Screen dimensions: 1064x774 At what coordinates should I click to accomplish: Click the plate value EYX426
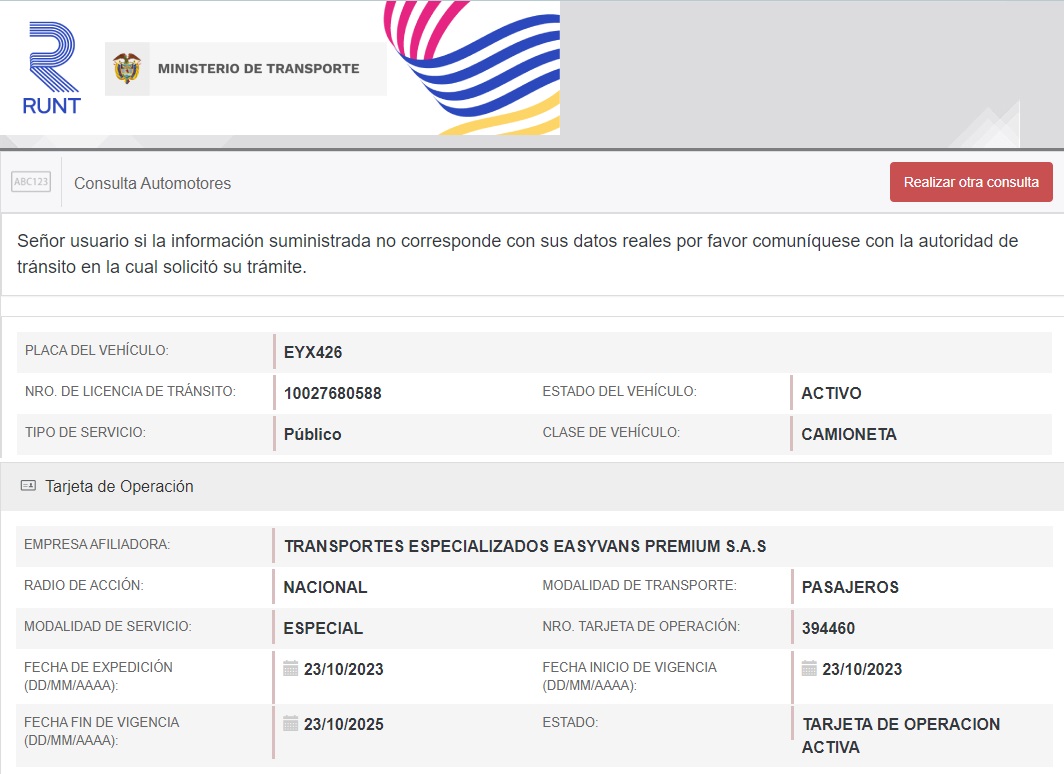[313, 352]
